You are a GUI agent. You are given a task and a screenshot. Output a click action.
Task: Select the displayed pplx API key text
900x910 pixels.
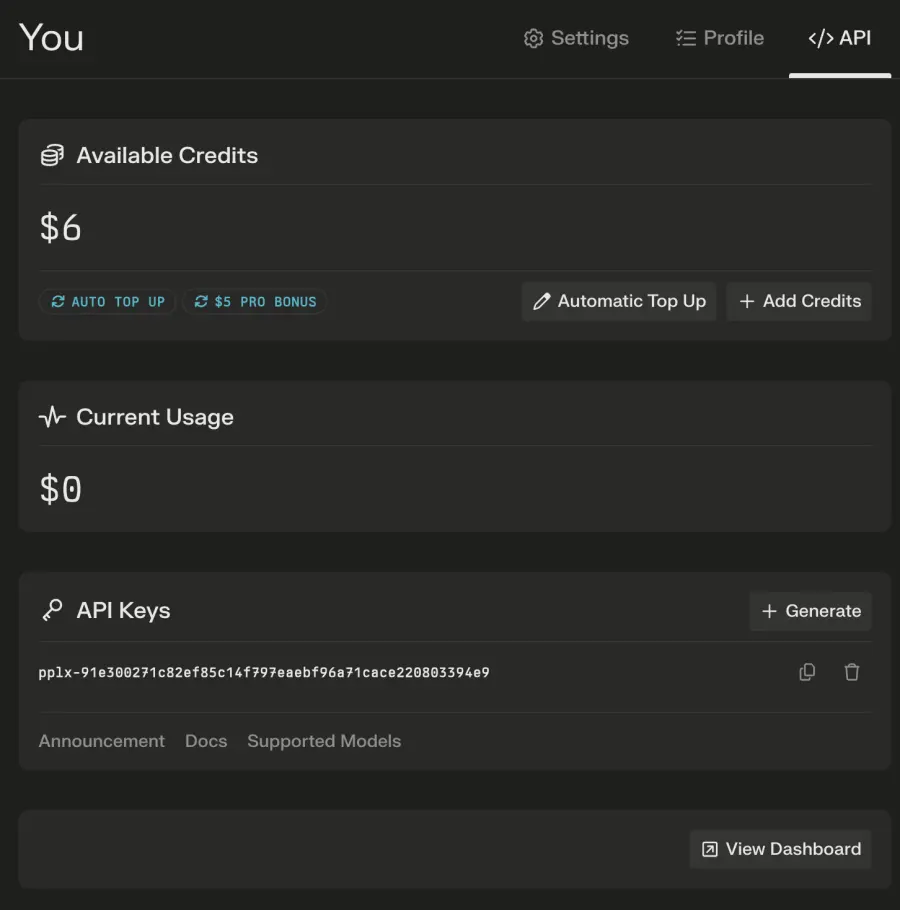pyautogui.click(x=263, y=672)
